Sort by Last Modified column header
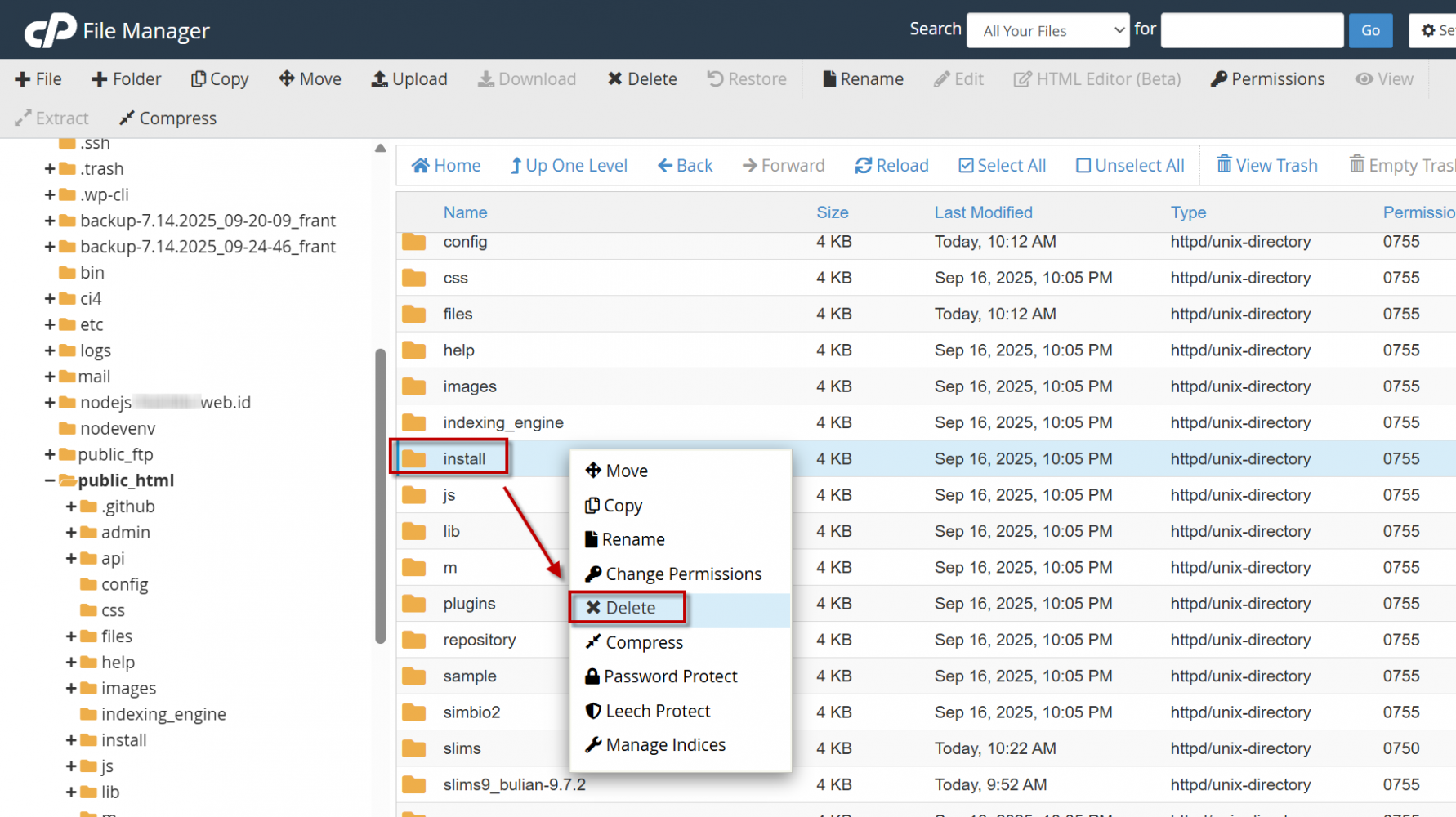 click(x=983, y=212)
